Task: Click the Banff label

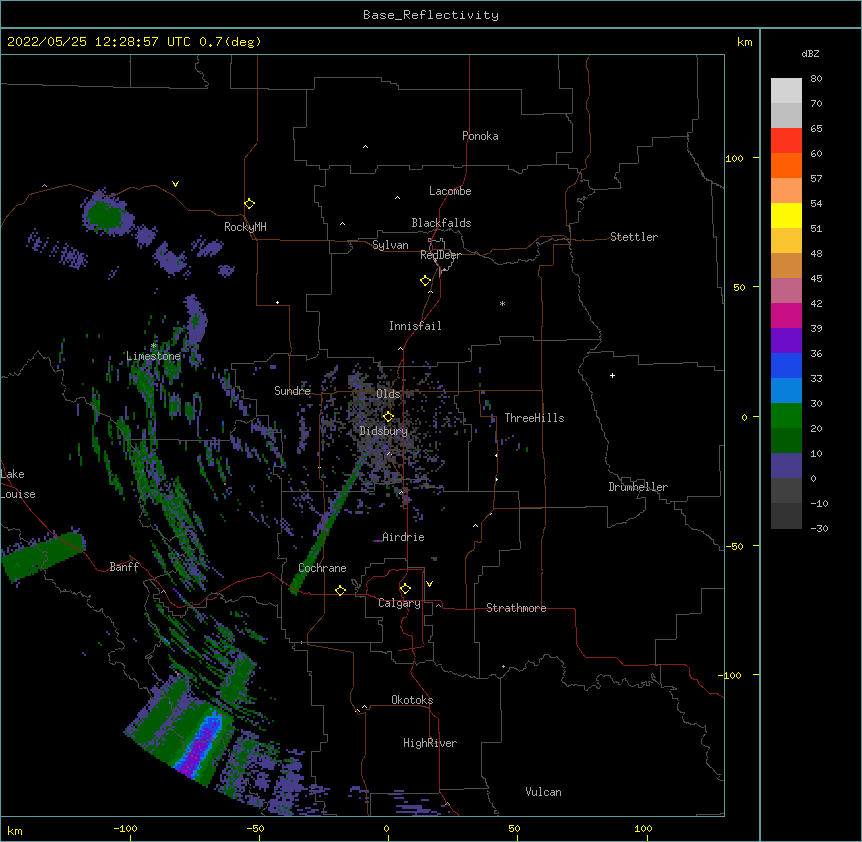Action: pos(124,567)
